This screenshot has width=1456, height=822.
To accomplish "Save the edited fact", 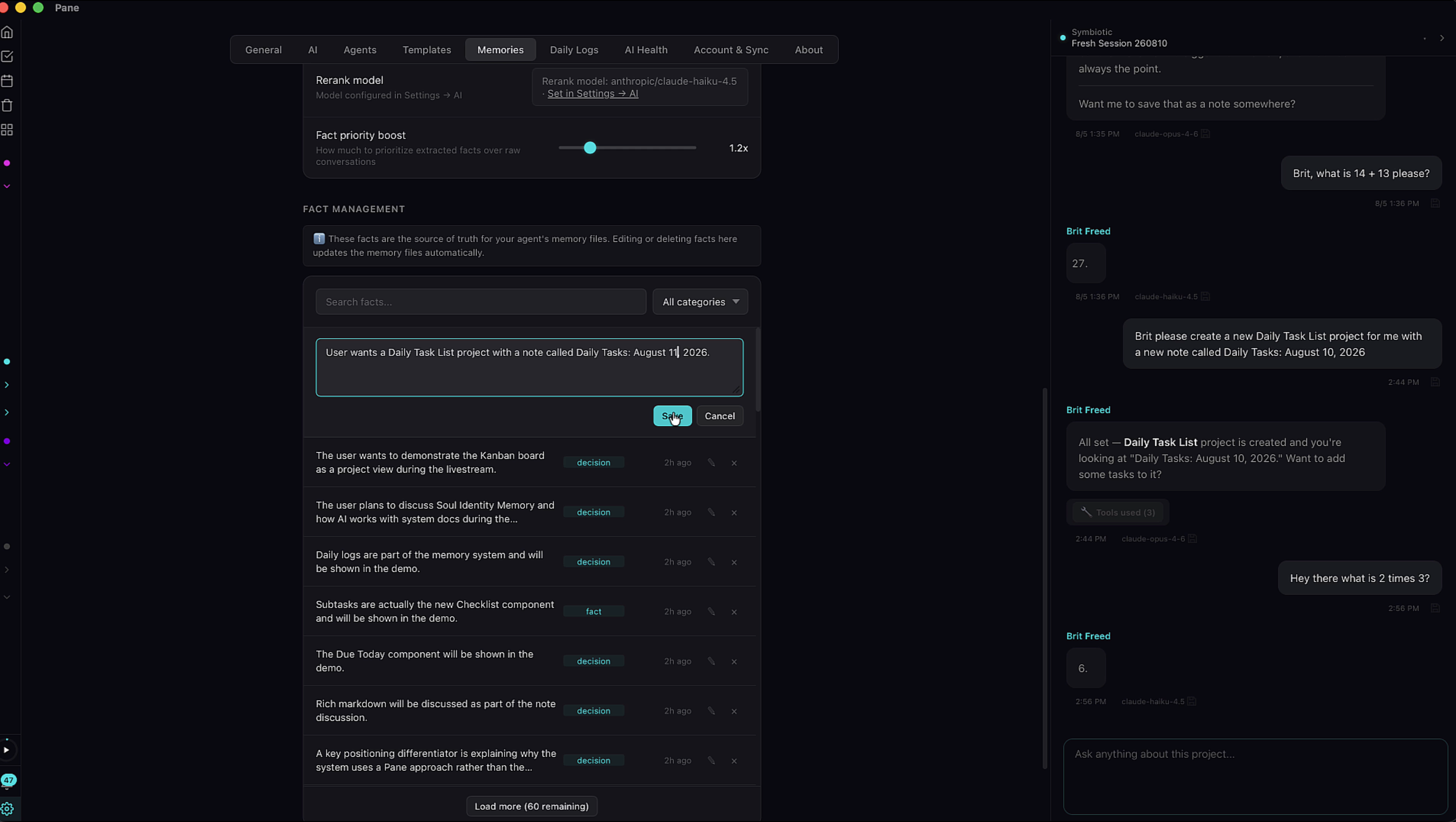I will pyautogui.click(x=672, y=416).
